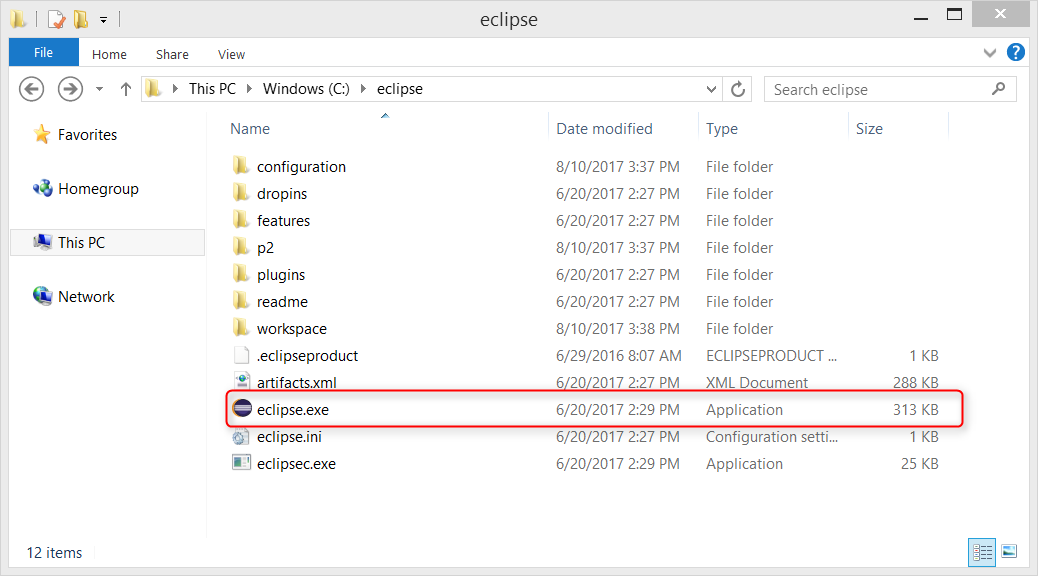
Task: Select This PC in the navigation pane
Action: 107,242
